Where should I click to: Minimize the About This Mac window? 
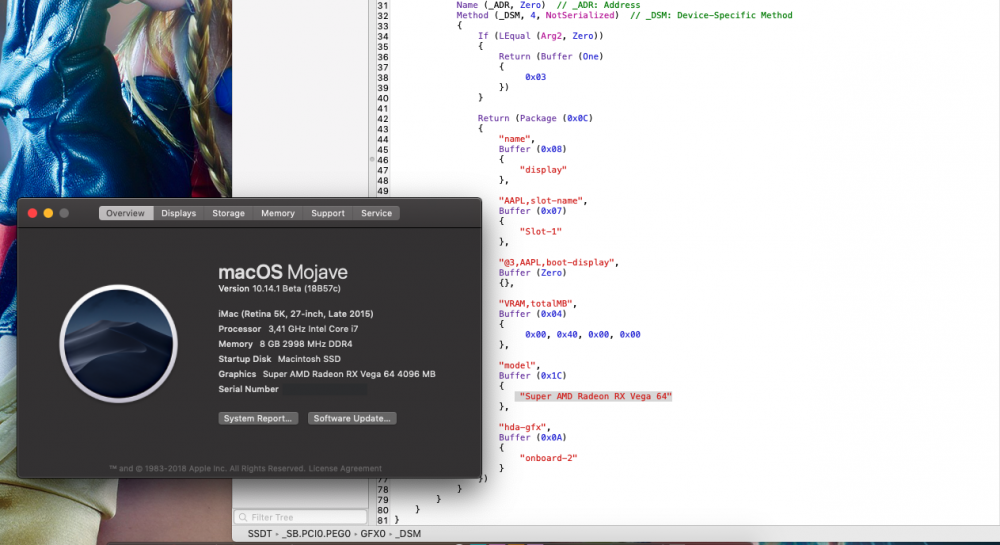point(48,213)
